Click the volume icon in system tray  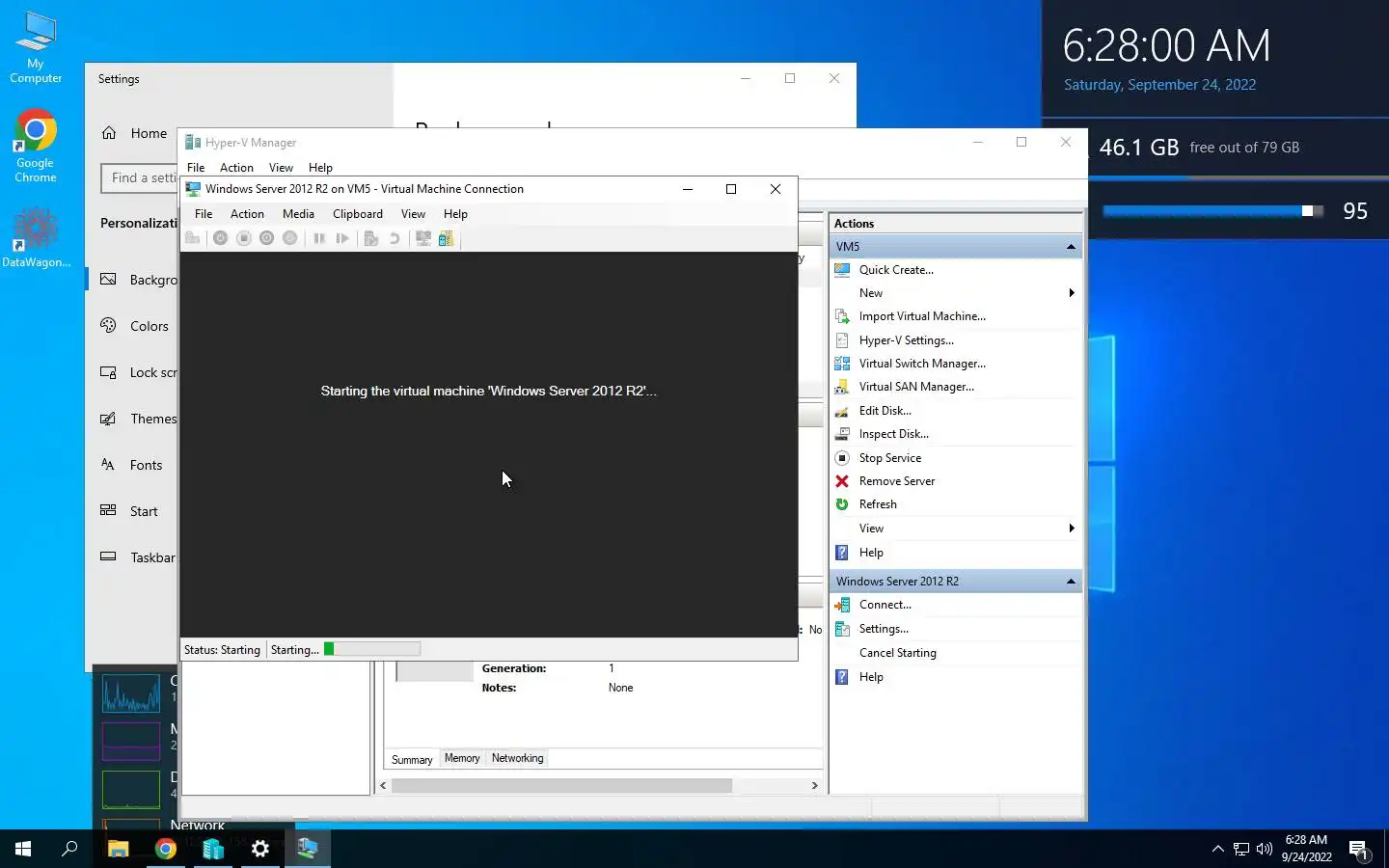tap(1265, 849)
